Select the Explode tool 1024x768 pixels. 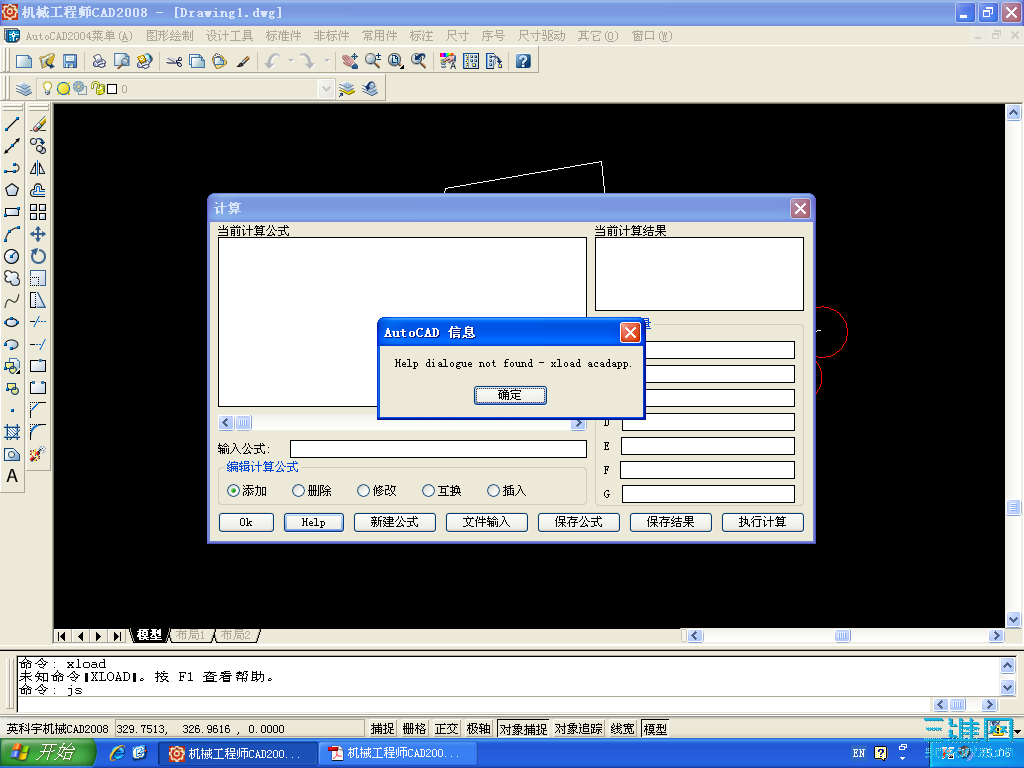click(x=38, y=454)
